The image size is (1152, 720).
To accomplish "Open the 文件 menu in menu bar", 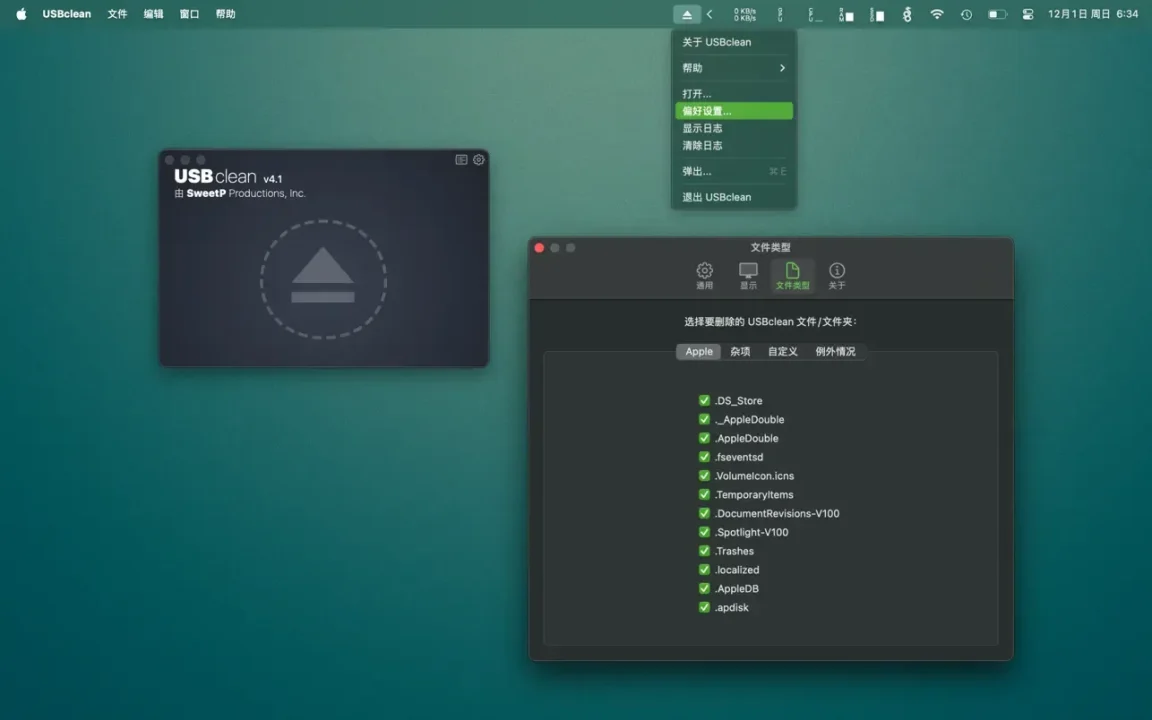I will [x=117, y=14].
